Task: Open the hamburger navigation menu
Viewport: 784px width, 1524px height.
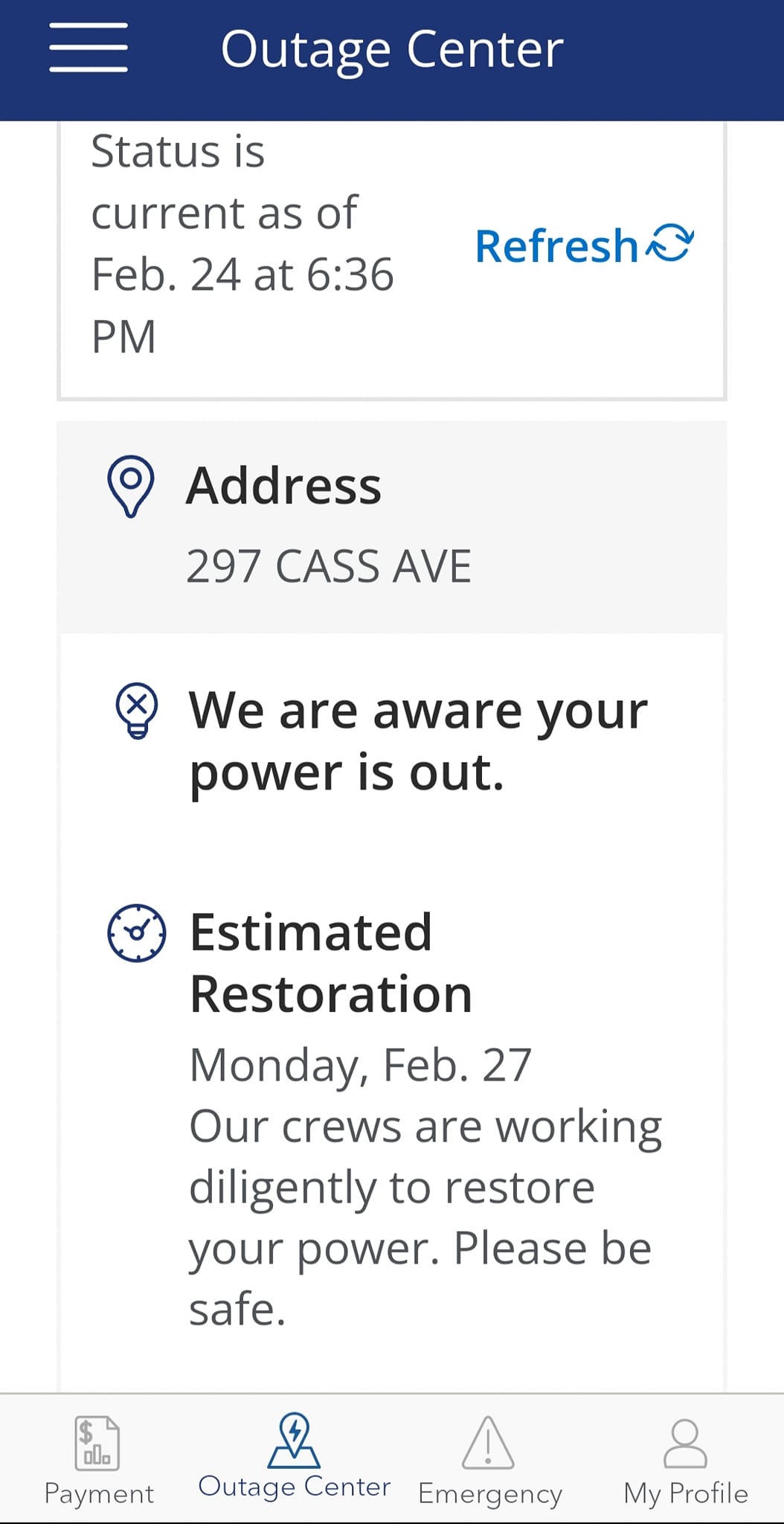Action: (x=89, y=48)
